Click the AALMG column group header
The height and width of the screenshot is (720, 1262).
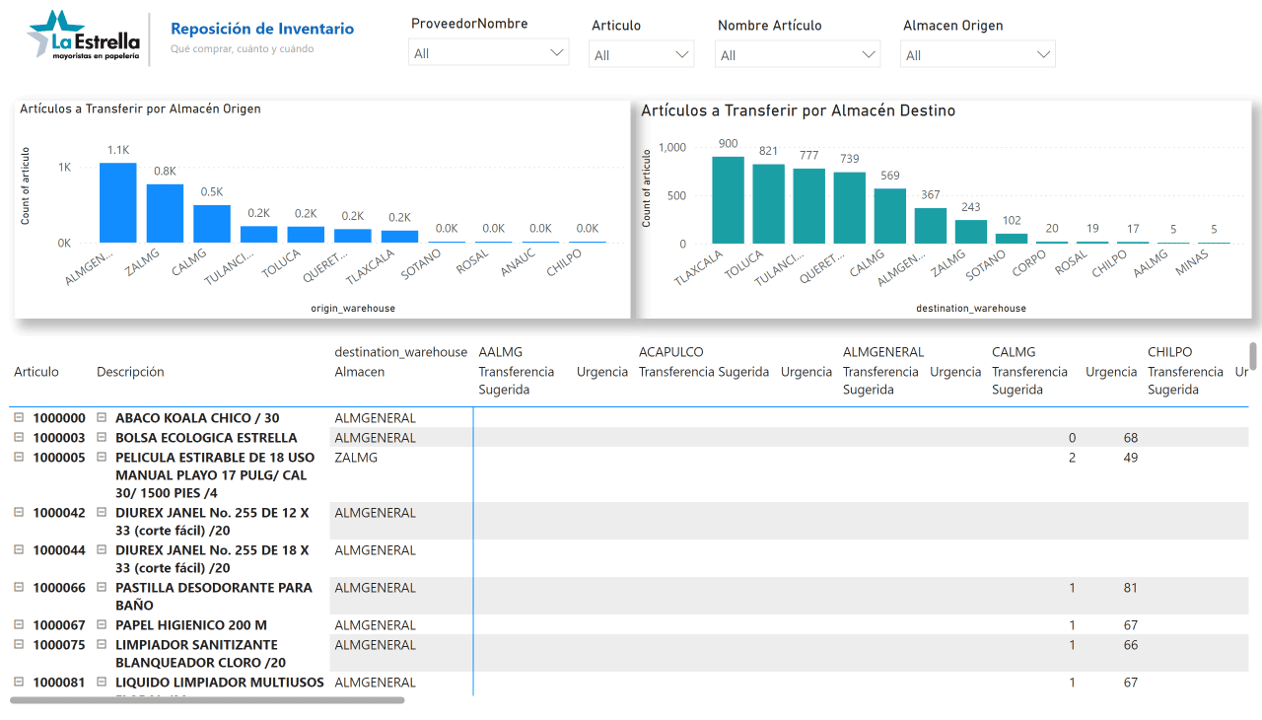(501, 352)
